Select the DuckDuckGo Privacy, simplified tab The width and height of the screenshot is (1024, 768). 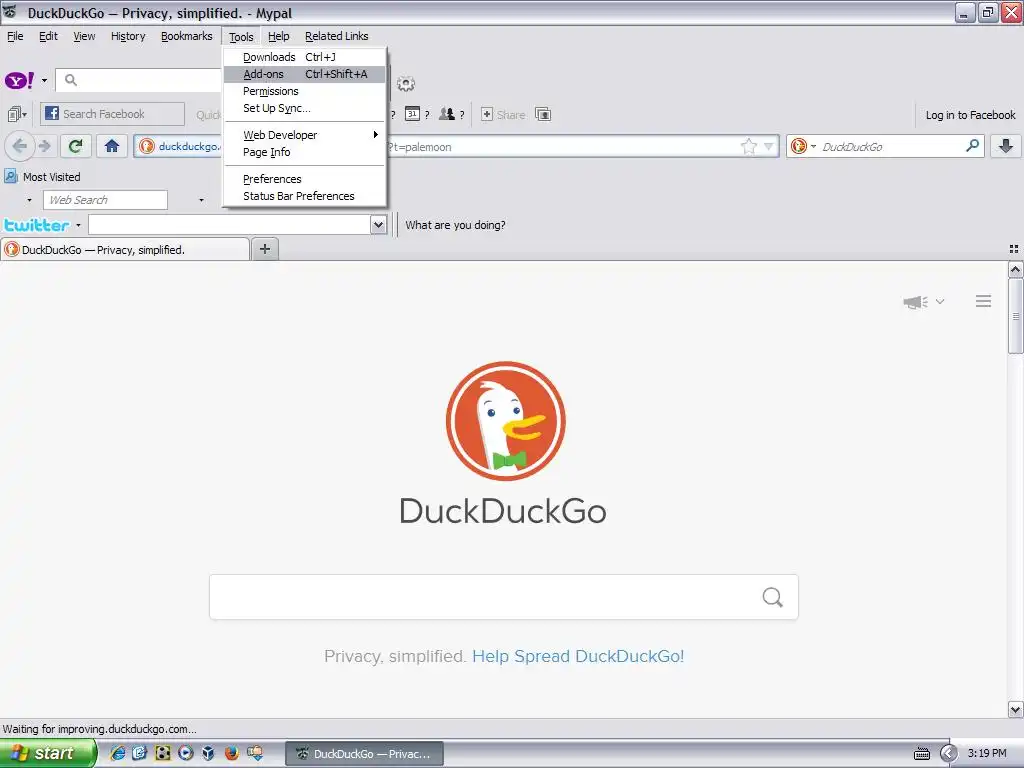click(125, 249)
